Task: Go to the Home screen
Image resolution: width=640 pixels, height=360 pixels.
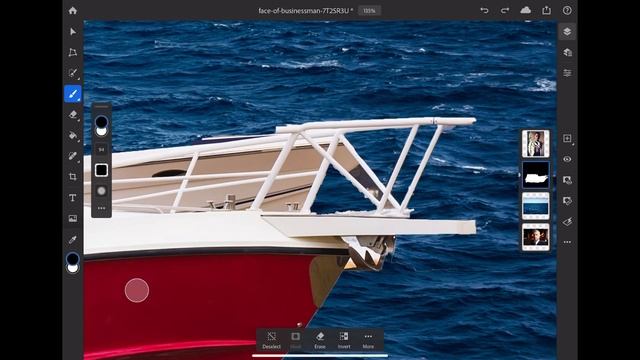Action: (73, 11)
